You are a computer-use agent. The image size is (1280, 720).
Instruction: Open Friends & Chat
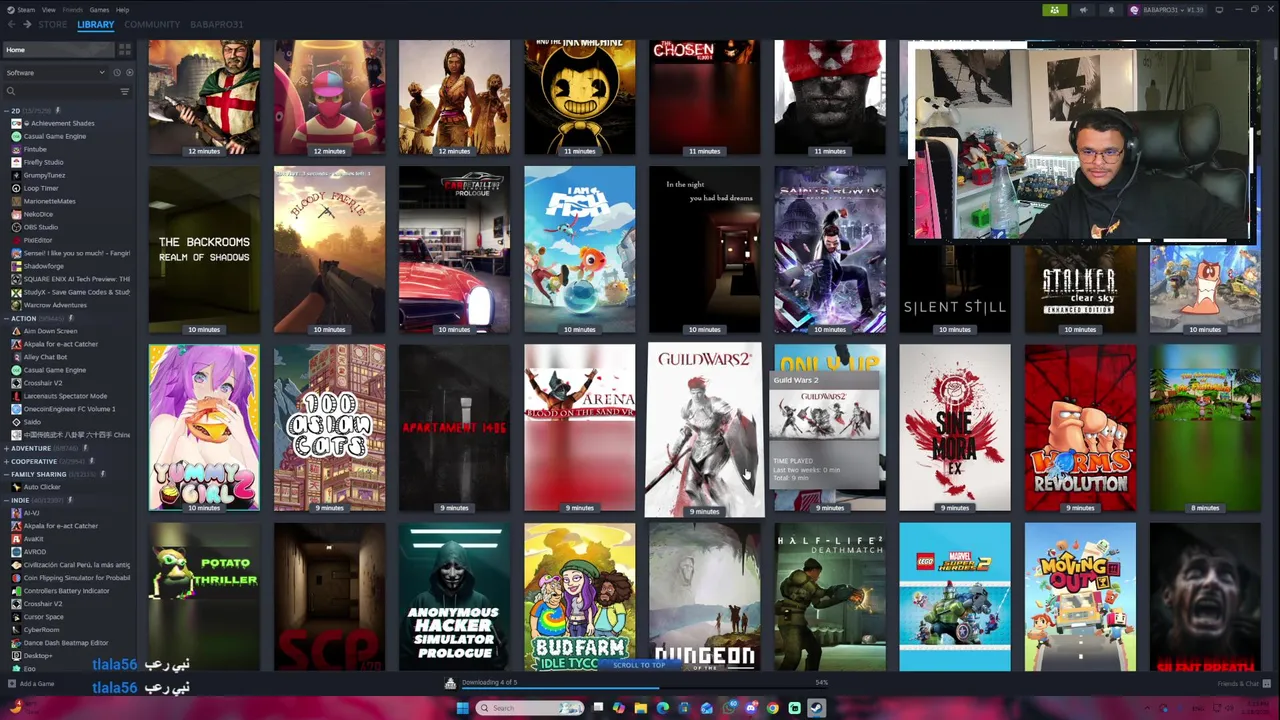tap(1244, 684)
